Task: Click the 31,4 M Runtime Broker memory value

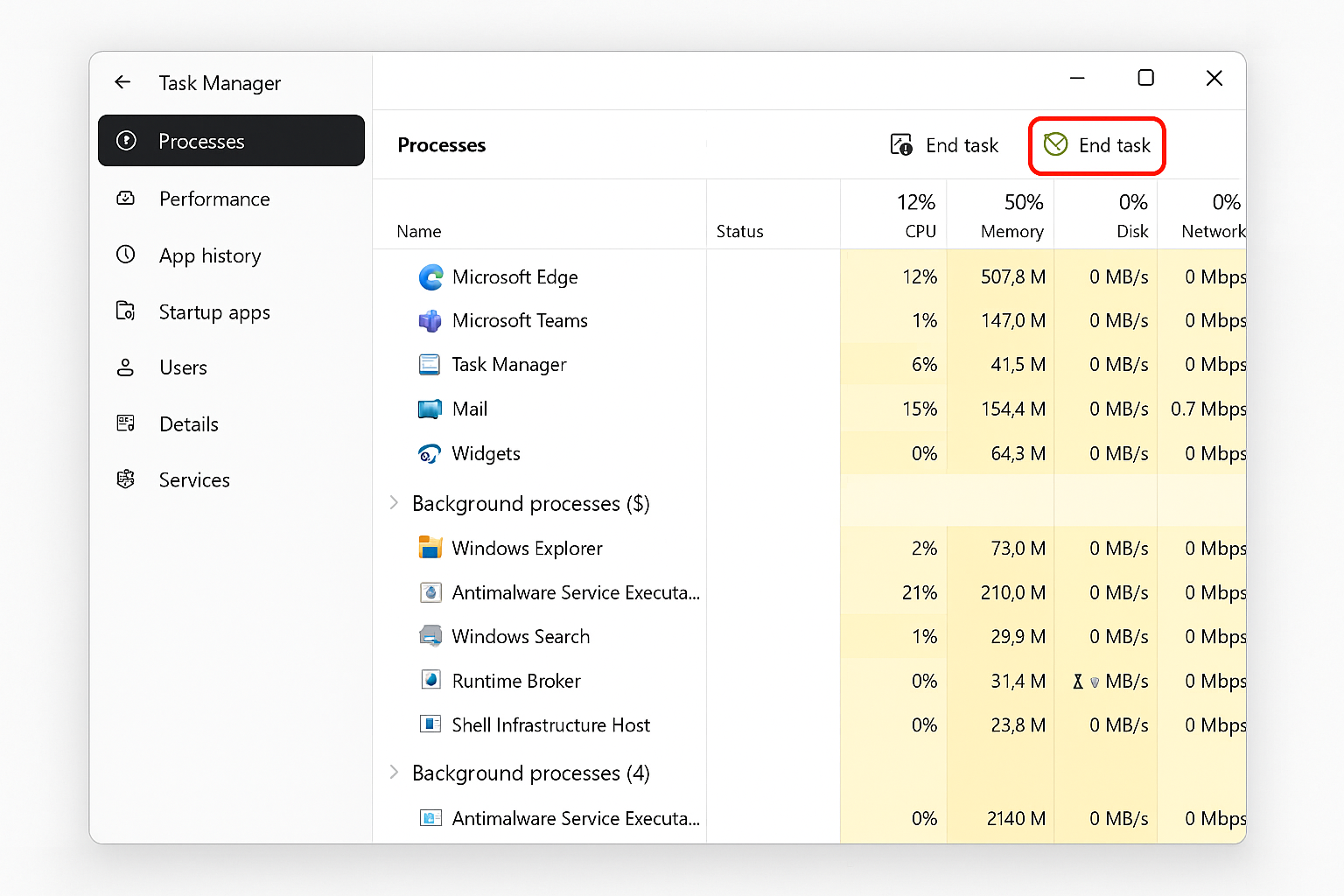Action: coord(1018,681)
